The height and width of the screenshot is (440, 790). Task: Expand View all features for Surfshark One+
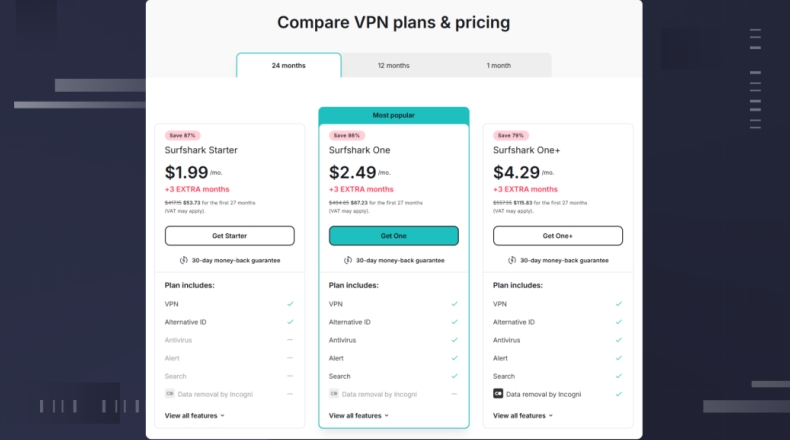pos(522,415)
